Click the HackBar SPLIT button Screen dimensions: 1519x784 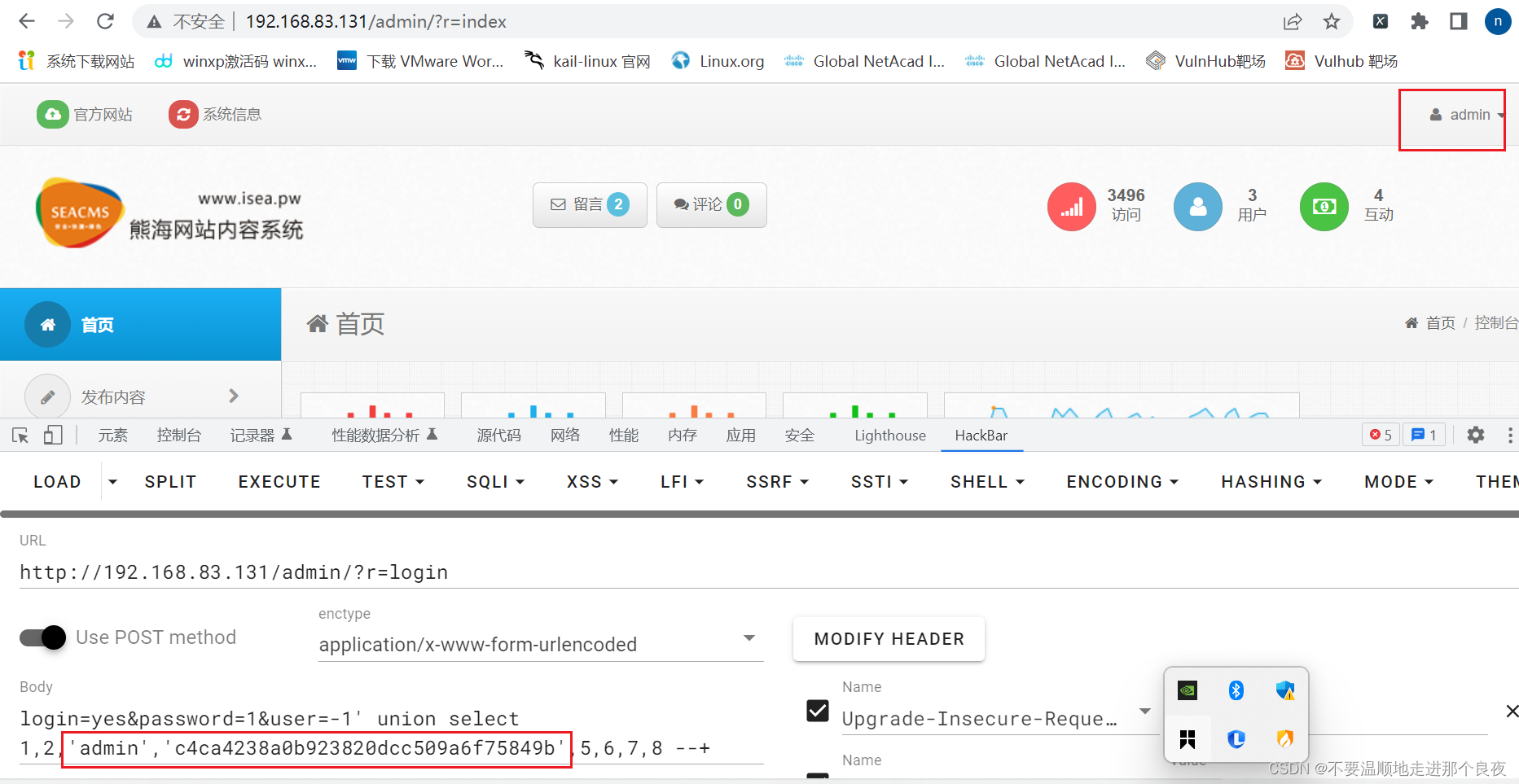point(170,482)
